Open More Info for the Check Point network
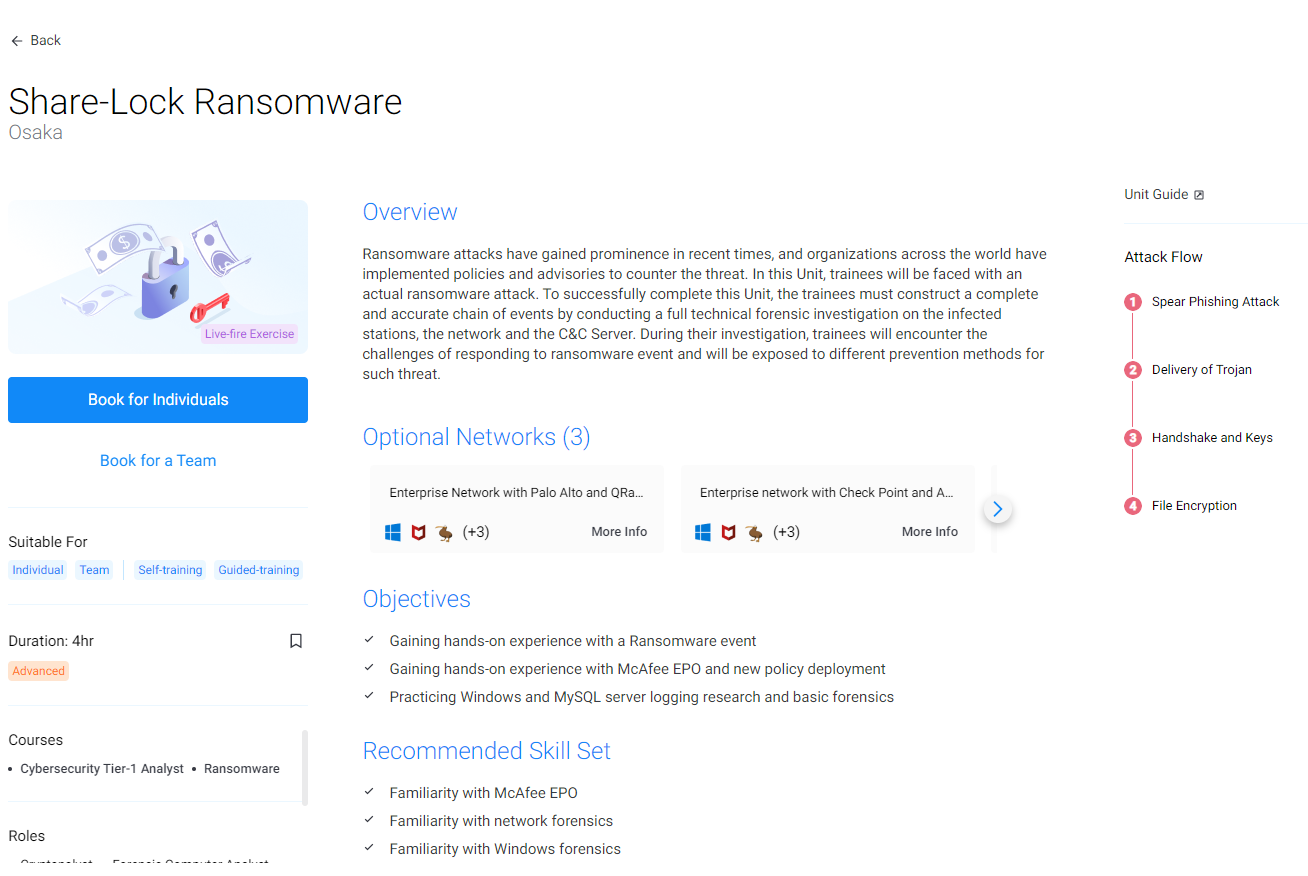Image resolution: width=1308 pixels, height=876 pixels. tap(930, 532)
